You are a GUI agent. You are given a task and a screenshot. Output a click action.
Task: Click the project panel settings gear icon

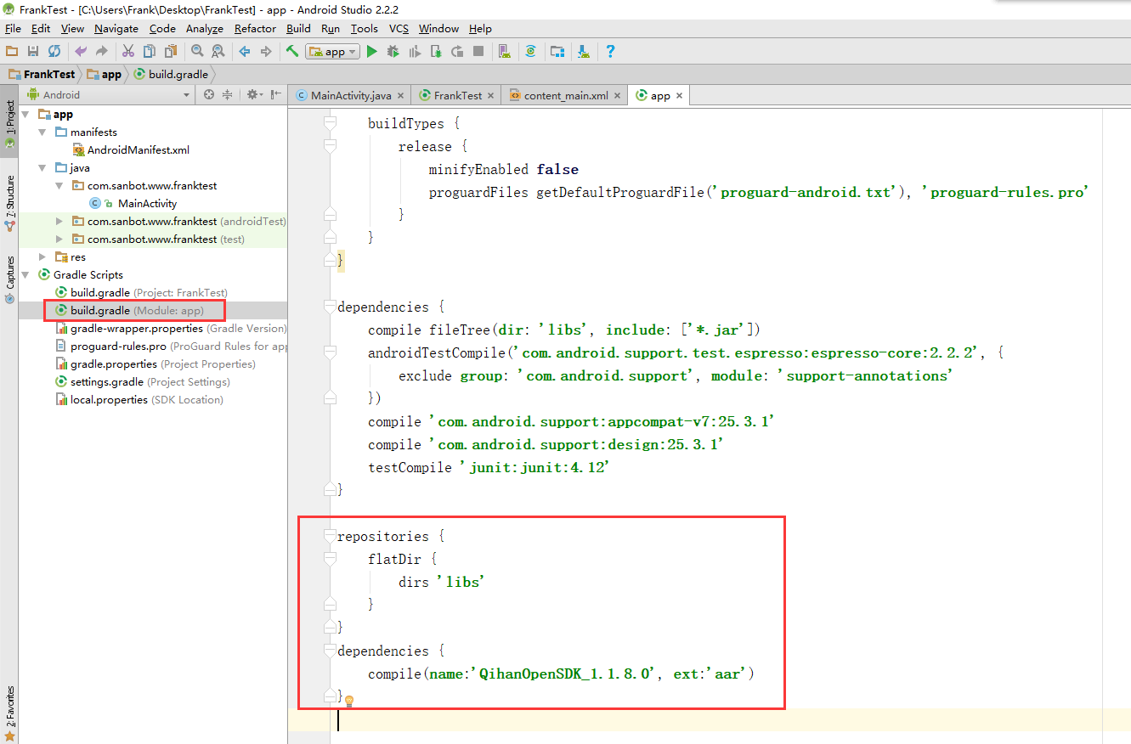[x=253, y=95]
